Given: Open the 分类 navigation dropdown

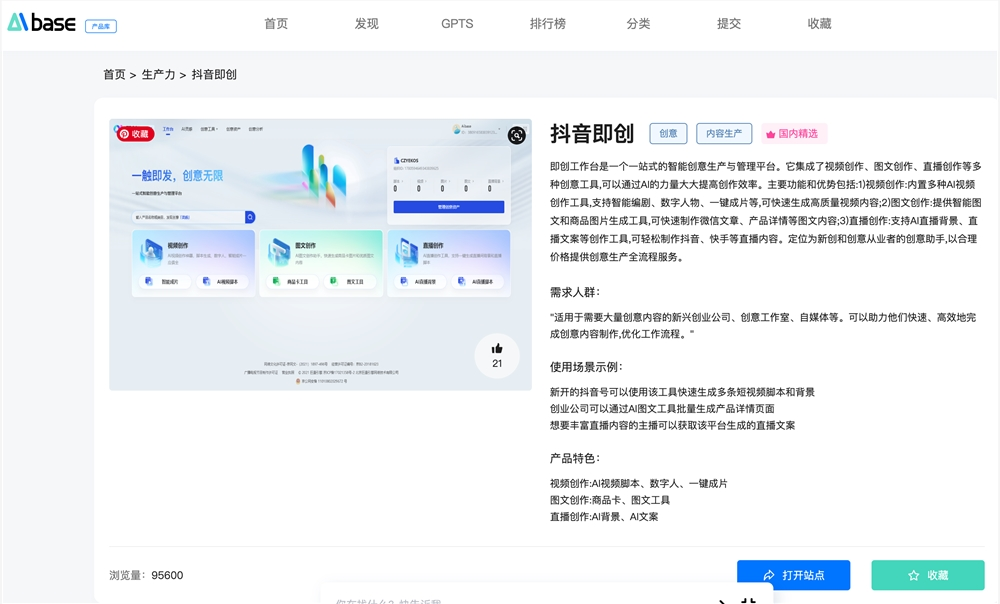Looking at the screenshot, I should [x=638, y=23].
